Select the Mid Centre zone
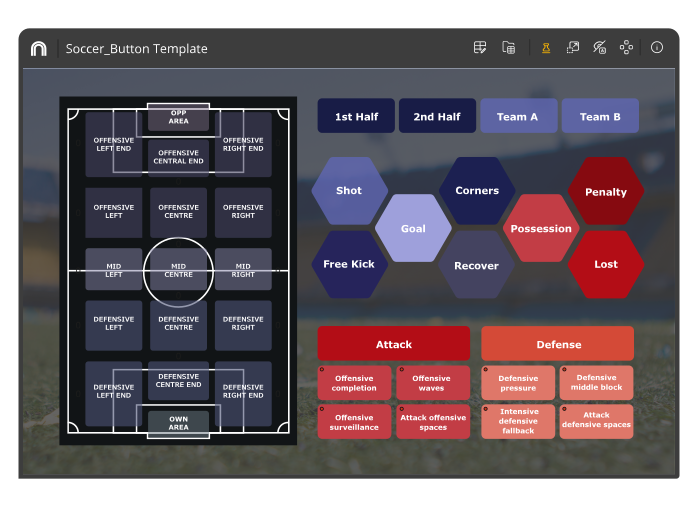Screen dimensions: 698x507 coord(179,269)
